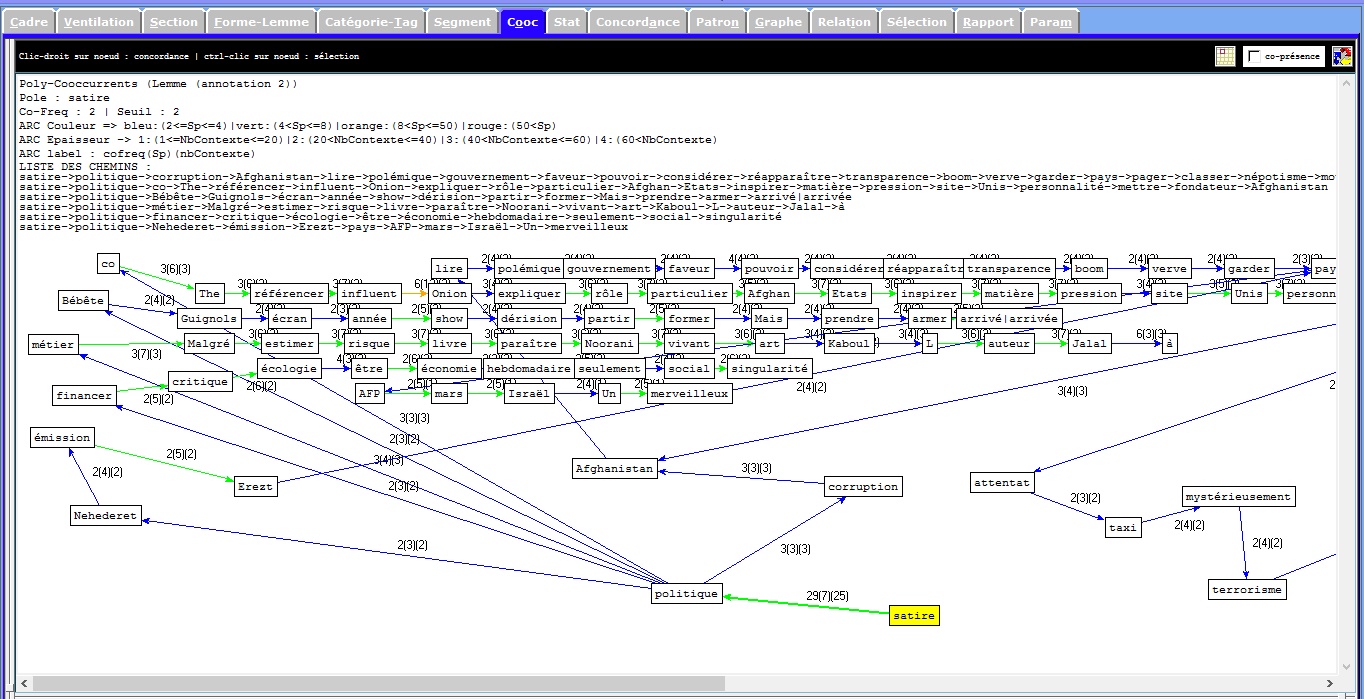1364x699 pixels.
Task: Switch to the Cadre tab
Action: pos(28,22)
